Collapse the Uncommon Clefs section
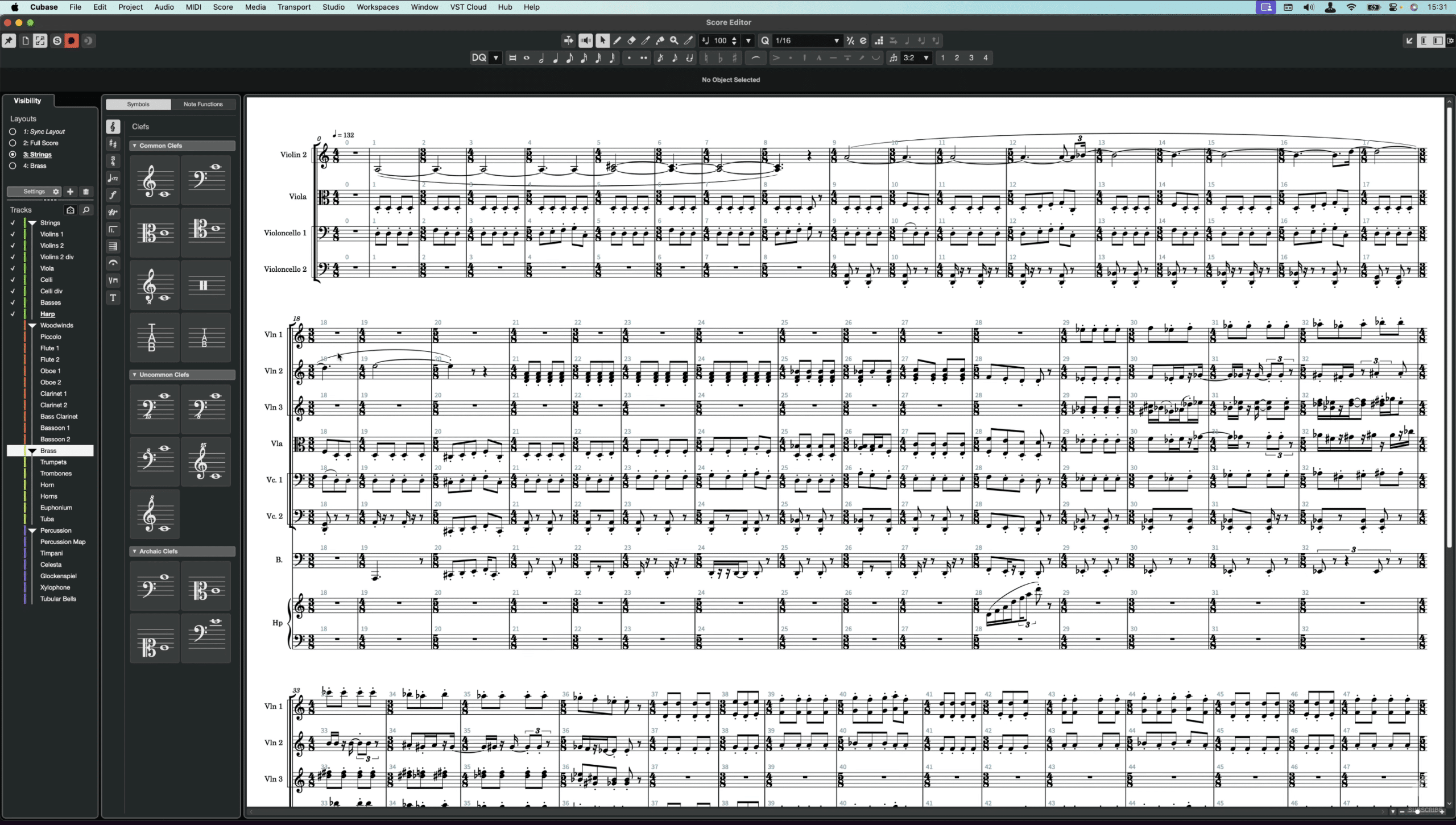This screenshot has height=825, width=1456. point(135,375)
